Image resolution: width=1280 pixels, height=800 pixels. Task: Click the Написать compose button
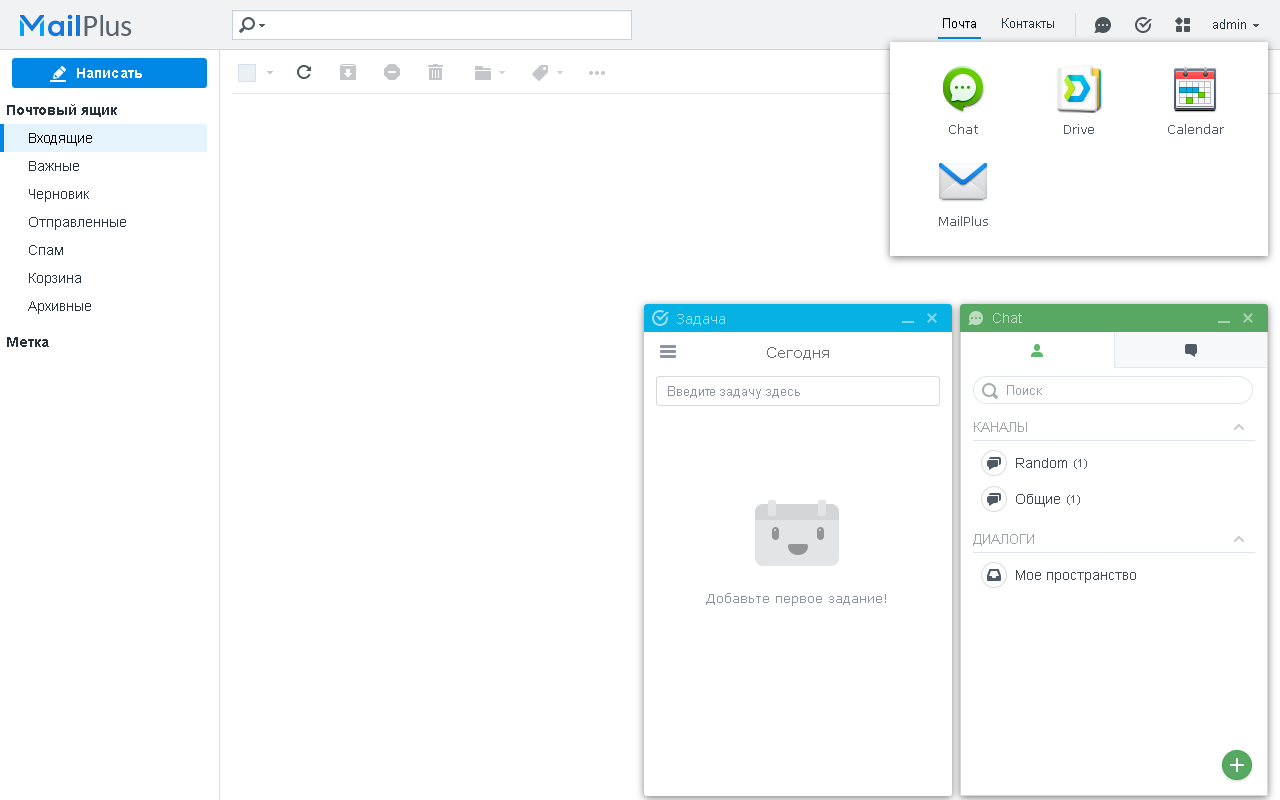click(x=109, y=73)
